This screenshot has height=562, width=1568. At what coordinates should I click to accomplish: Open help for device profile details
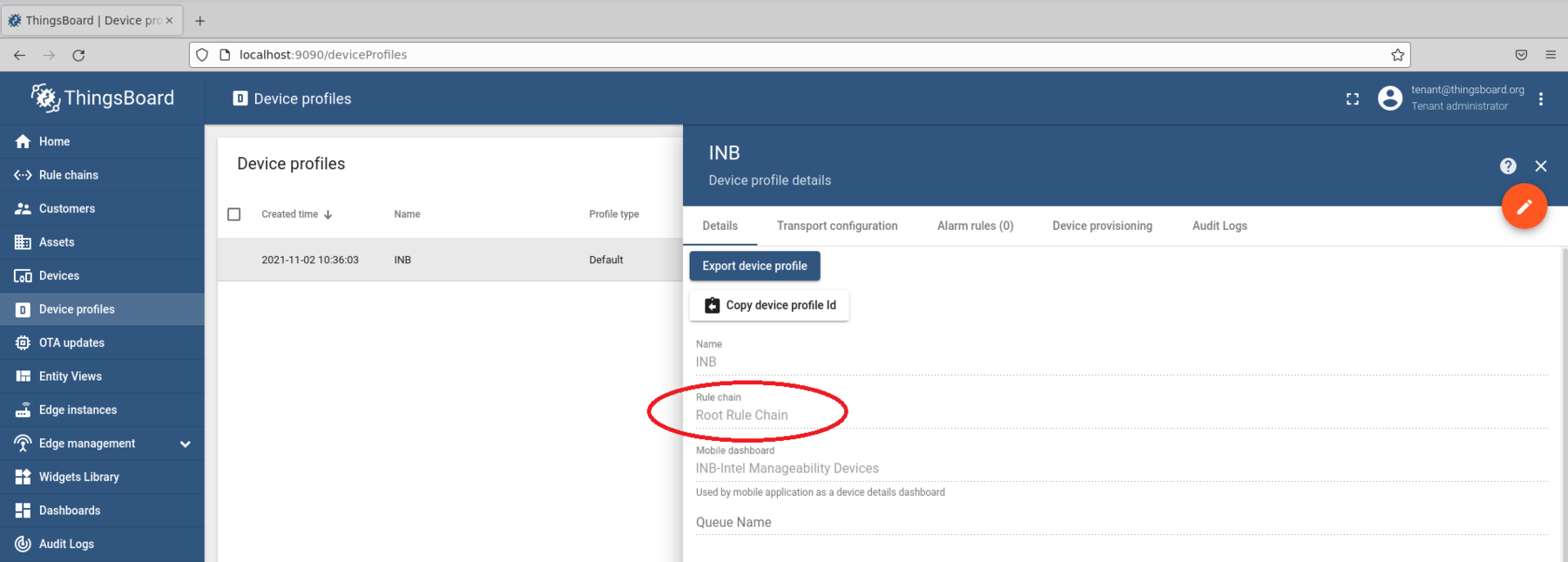1508,166
